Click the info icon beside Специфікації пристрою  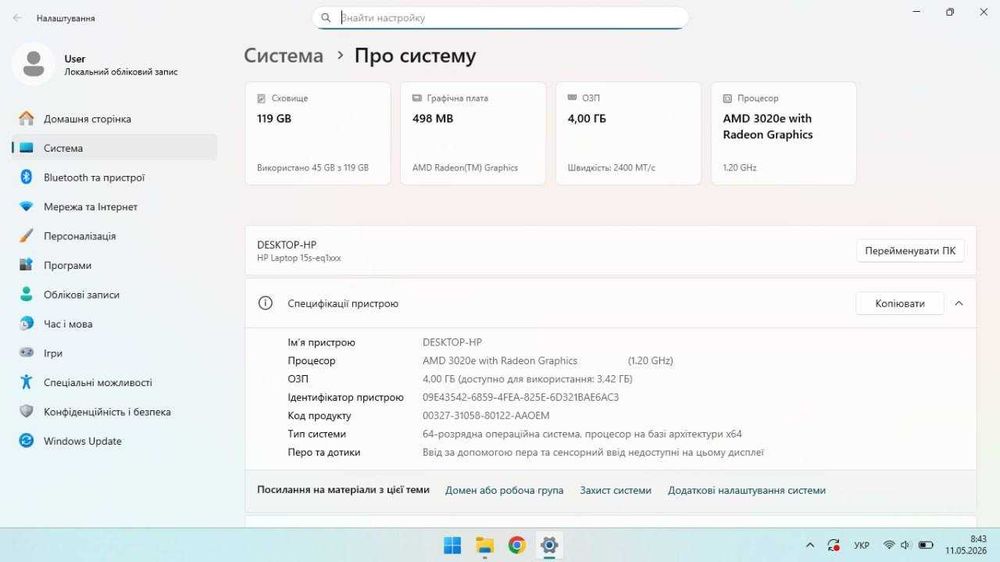coord(265,303)
